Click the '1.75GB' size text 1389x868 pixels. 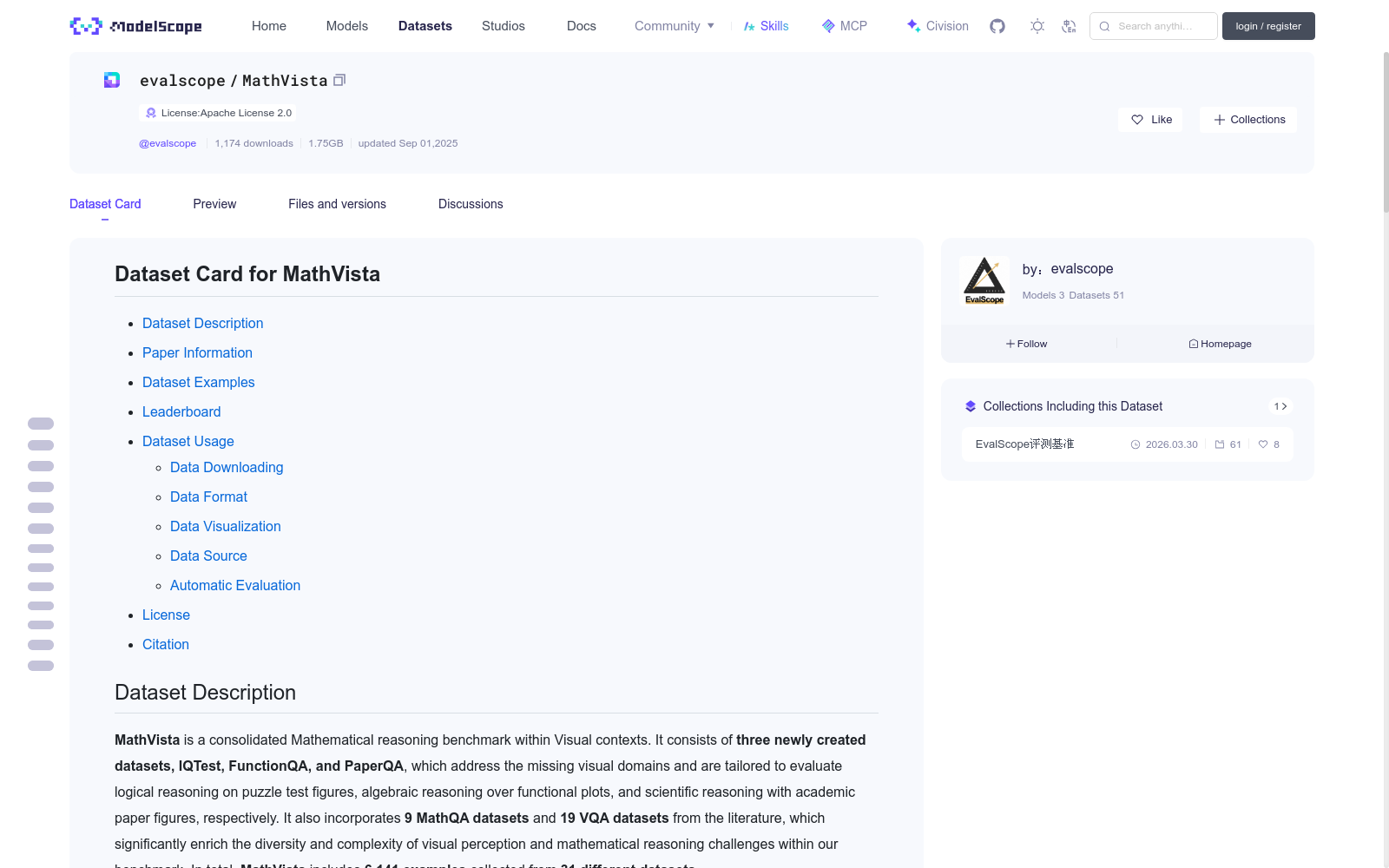click(326, 143)
